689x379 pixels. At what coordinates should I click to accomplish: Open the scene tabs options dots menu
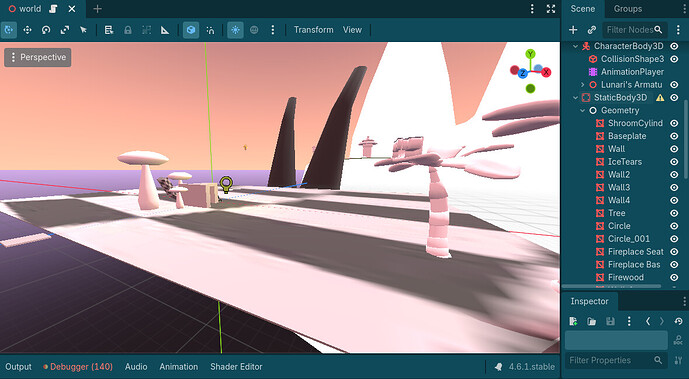532,9
